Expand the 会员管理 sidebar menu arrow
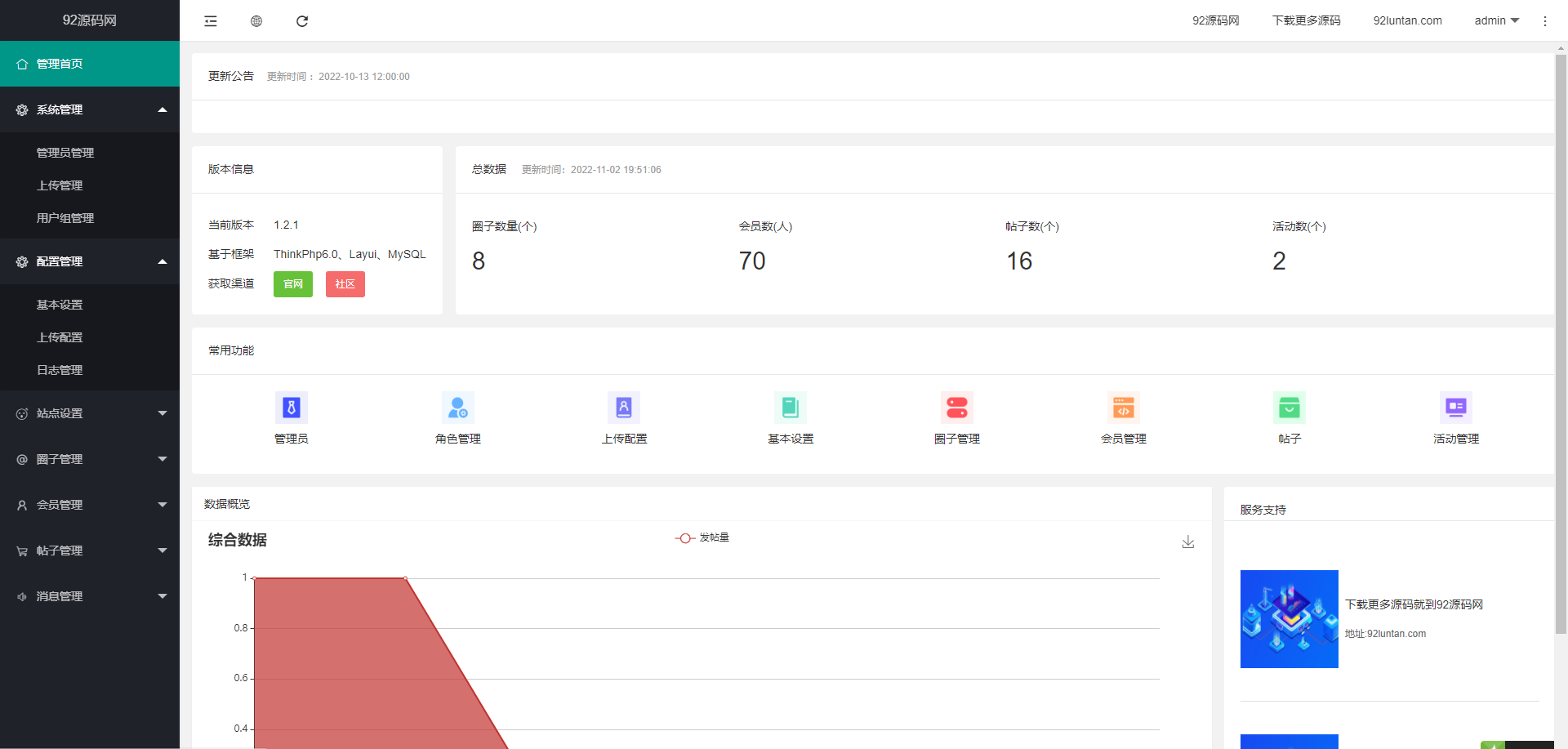1568x749 pixels. [163, 505]
